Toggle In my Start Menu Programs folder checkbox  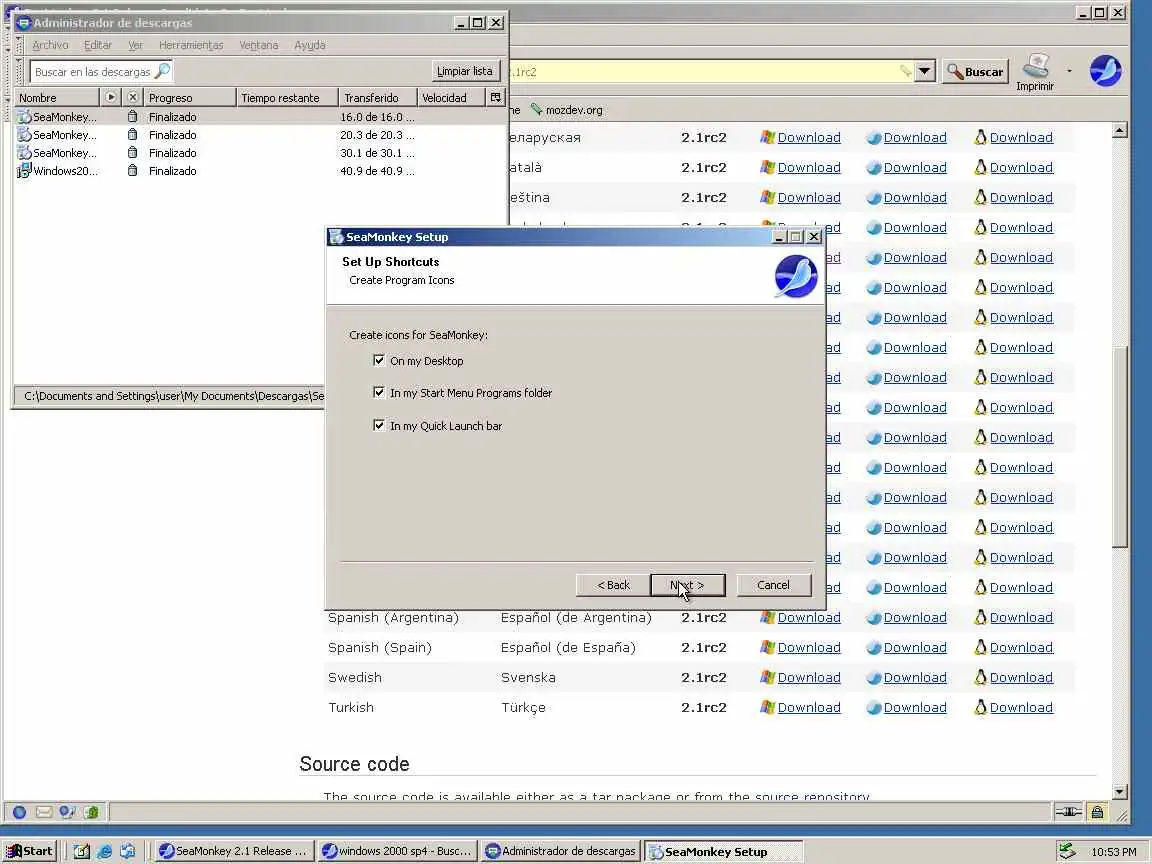point(379,392)
